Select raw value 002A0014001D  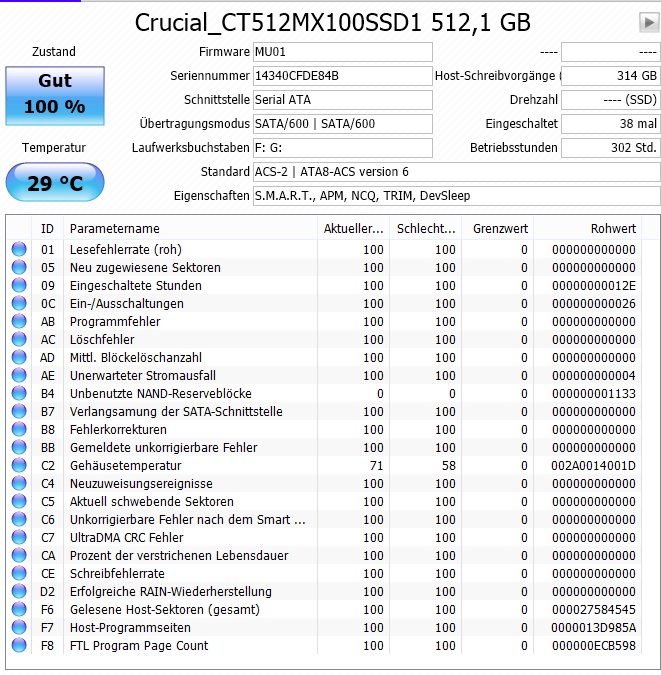pyautogui.click(x=594, y=466)
